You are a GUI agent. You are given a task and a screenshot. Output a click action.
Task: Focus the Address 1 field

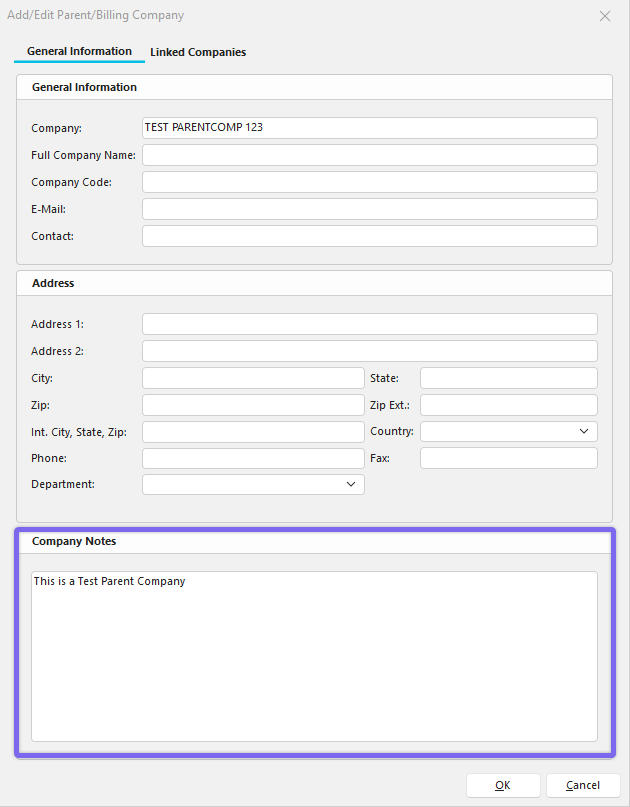coord(369,324)
